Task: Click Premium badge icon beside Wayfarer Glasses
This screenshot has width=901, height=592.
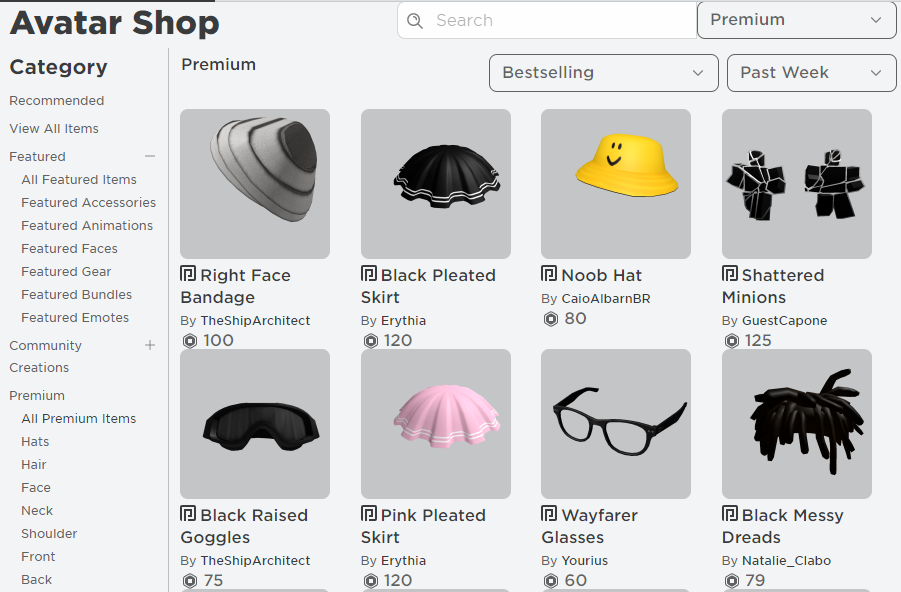Action: pyautogui.click(x=549, y=513)
